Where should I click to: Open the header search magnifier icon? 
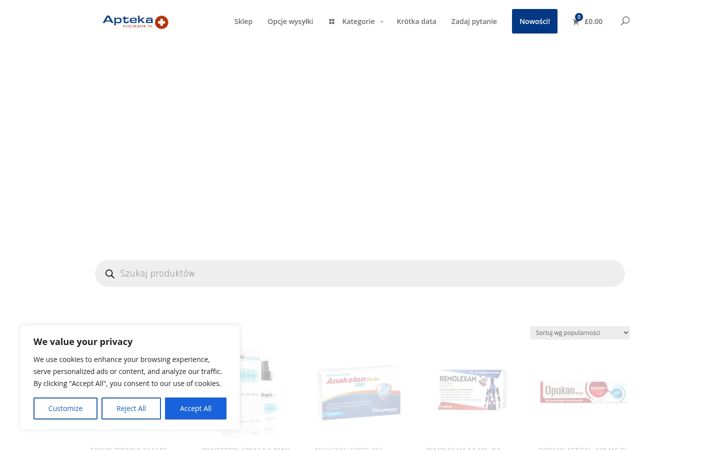coord(625,21)
